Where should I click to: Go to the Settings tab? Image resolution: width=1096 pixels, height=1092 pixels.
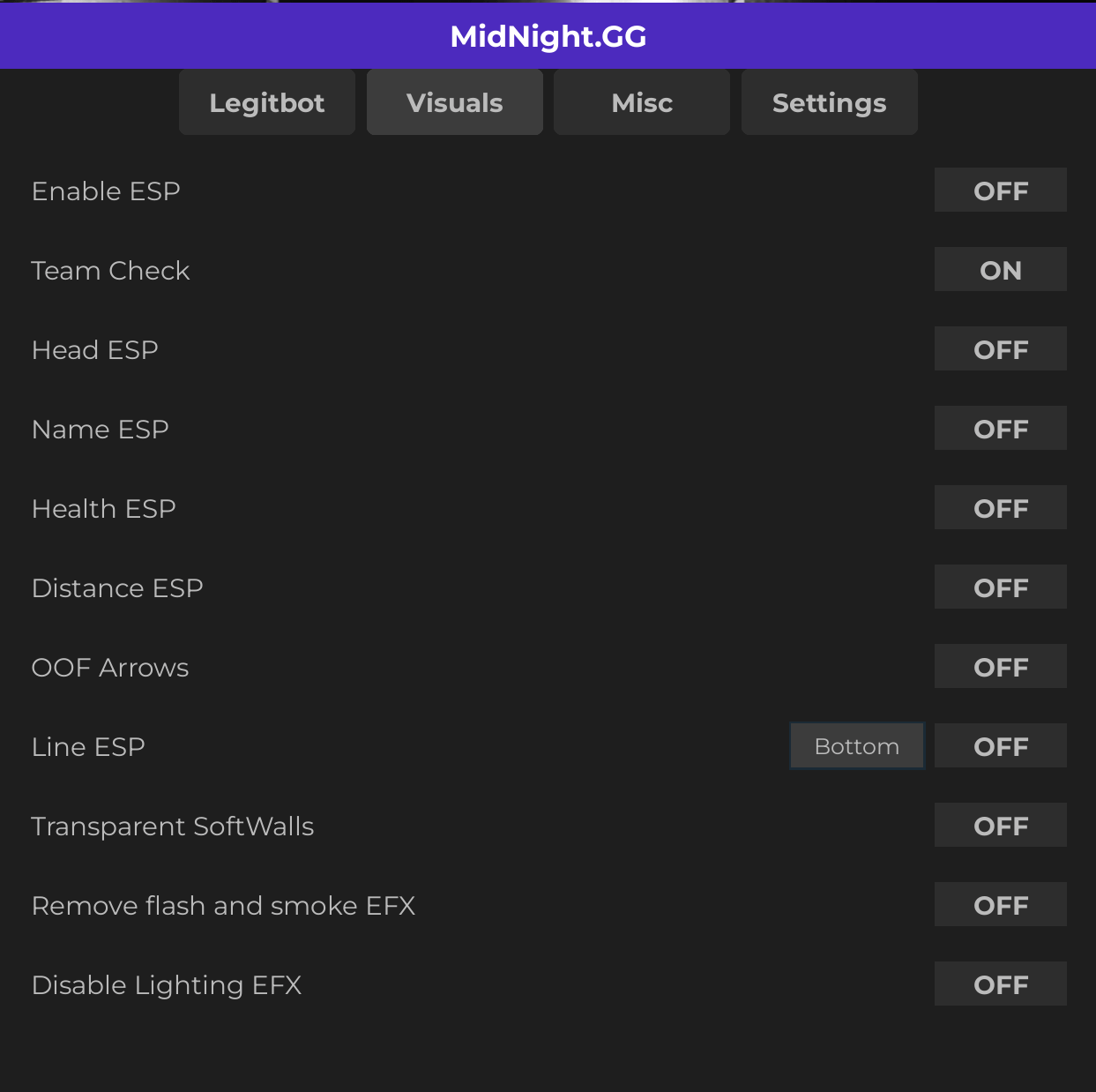(x=830, y=102)
